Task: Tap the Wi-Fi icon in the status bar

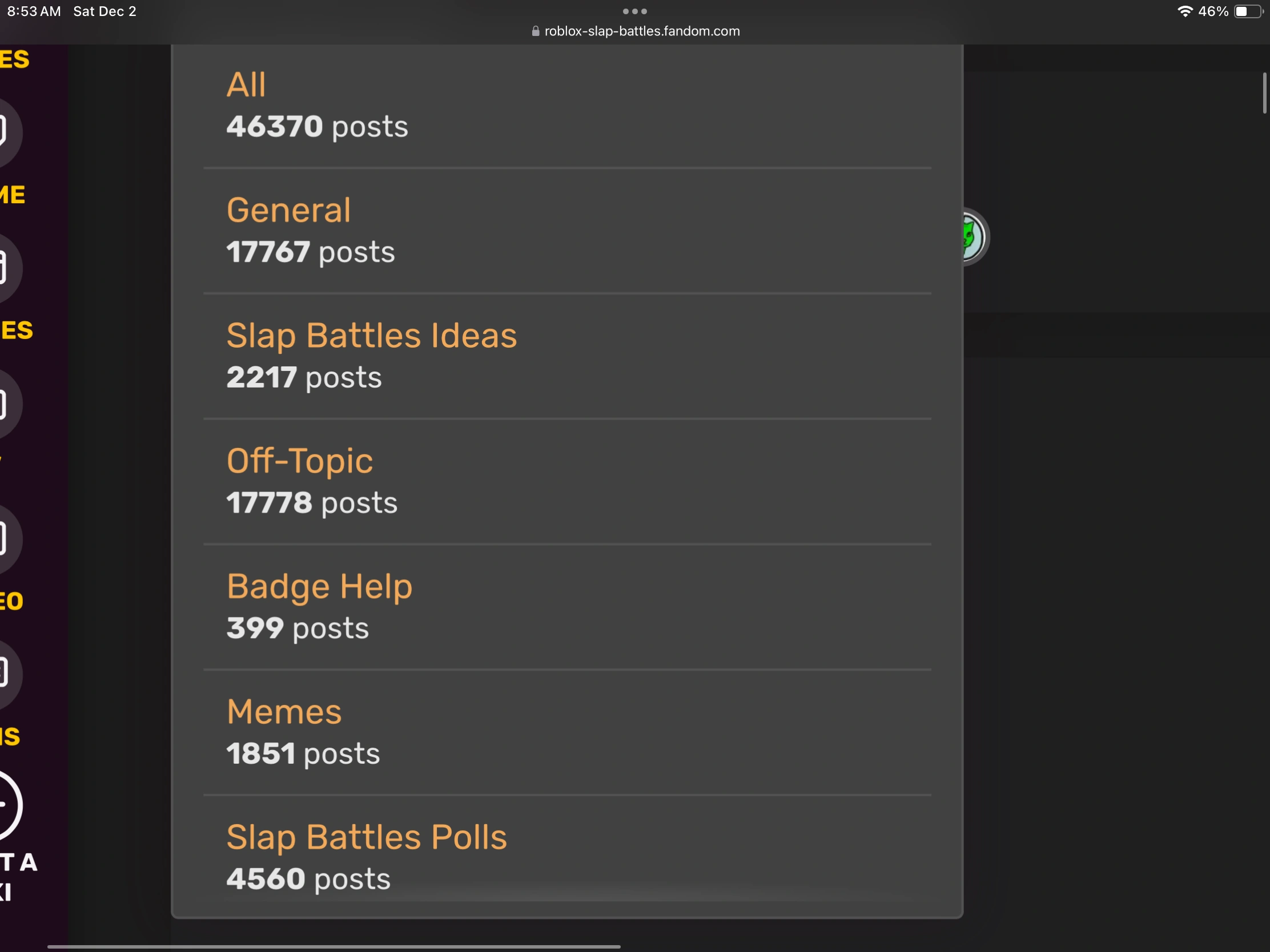Action: click(x=1186, y=11)
